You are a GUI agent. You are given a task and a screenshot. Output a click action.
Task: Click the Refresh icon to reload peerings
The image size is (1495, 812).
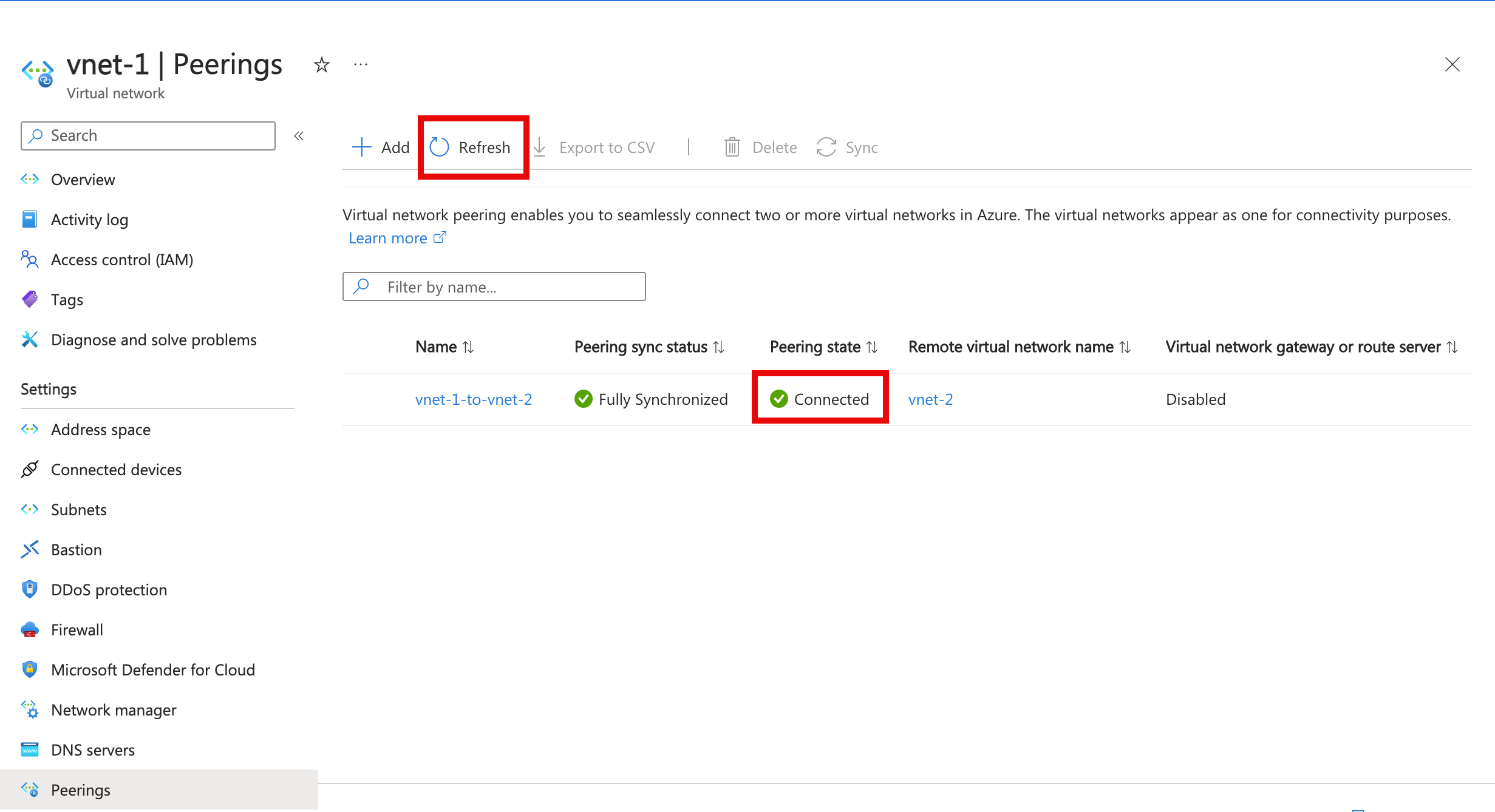(438, 147)
